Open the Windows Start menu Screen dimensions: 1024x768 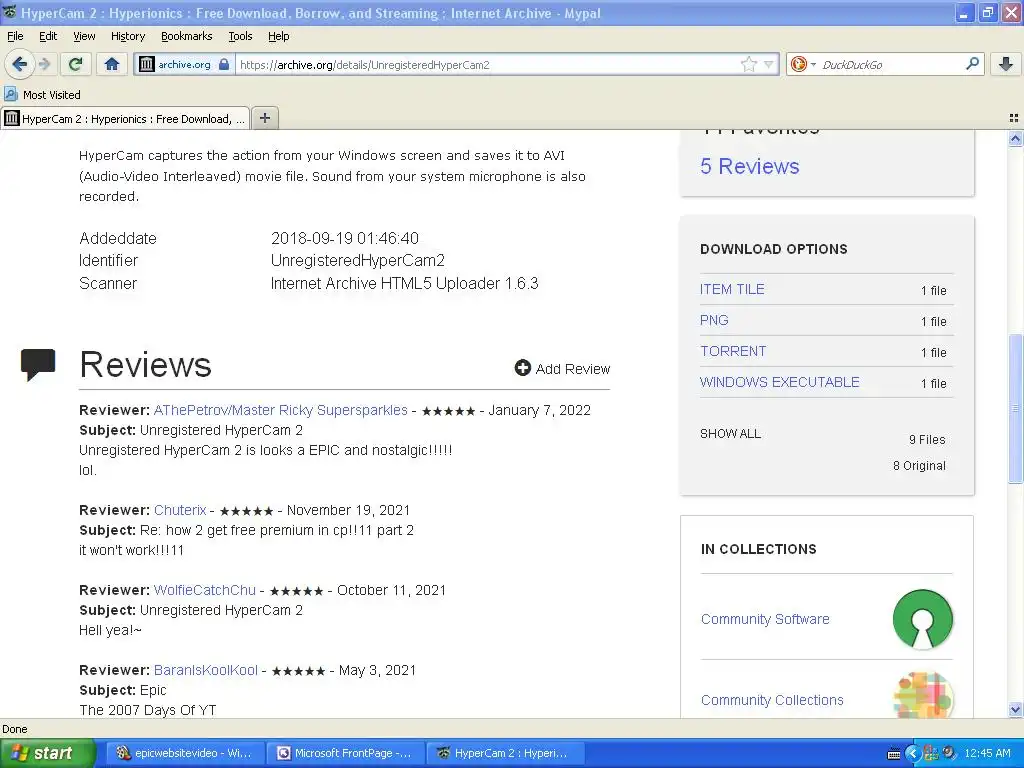47,753
